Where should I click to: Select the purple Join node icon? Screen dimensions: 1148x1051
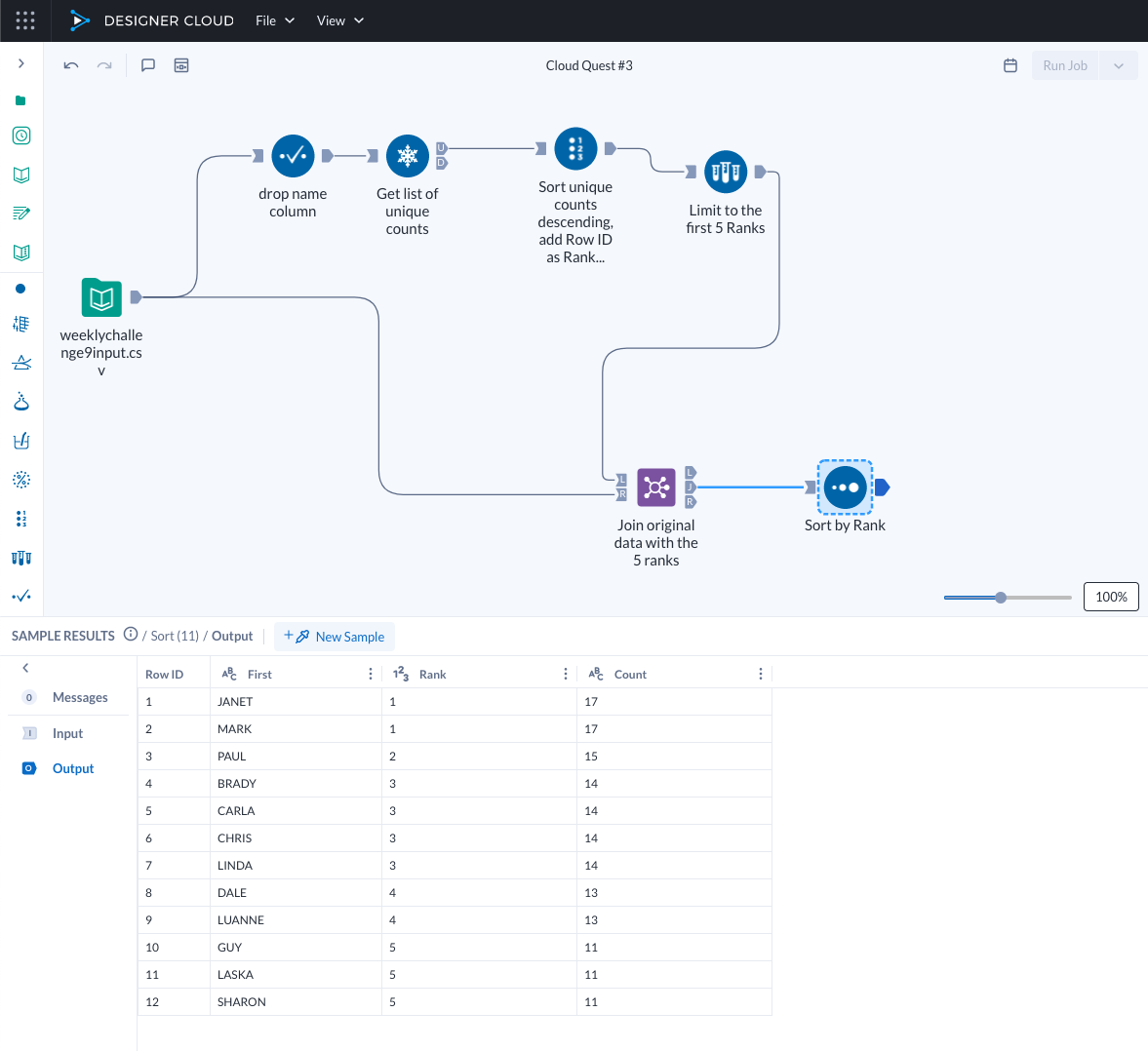[x=655, y=487]
